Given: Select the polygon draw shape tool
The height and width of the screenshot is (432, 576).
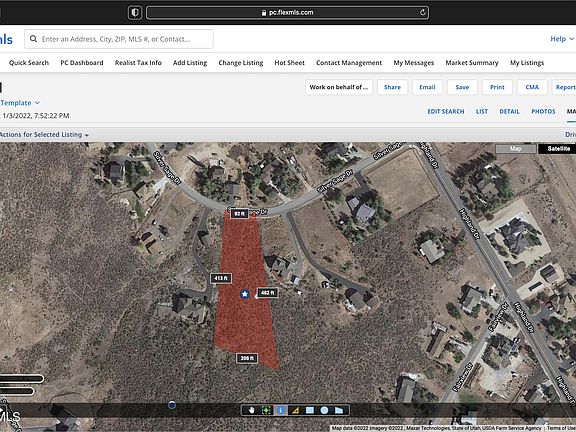Looking at the screenshot, I should tap(339, 410).
